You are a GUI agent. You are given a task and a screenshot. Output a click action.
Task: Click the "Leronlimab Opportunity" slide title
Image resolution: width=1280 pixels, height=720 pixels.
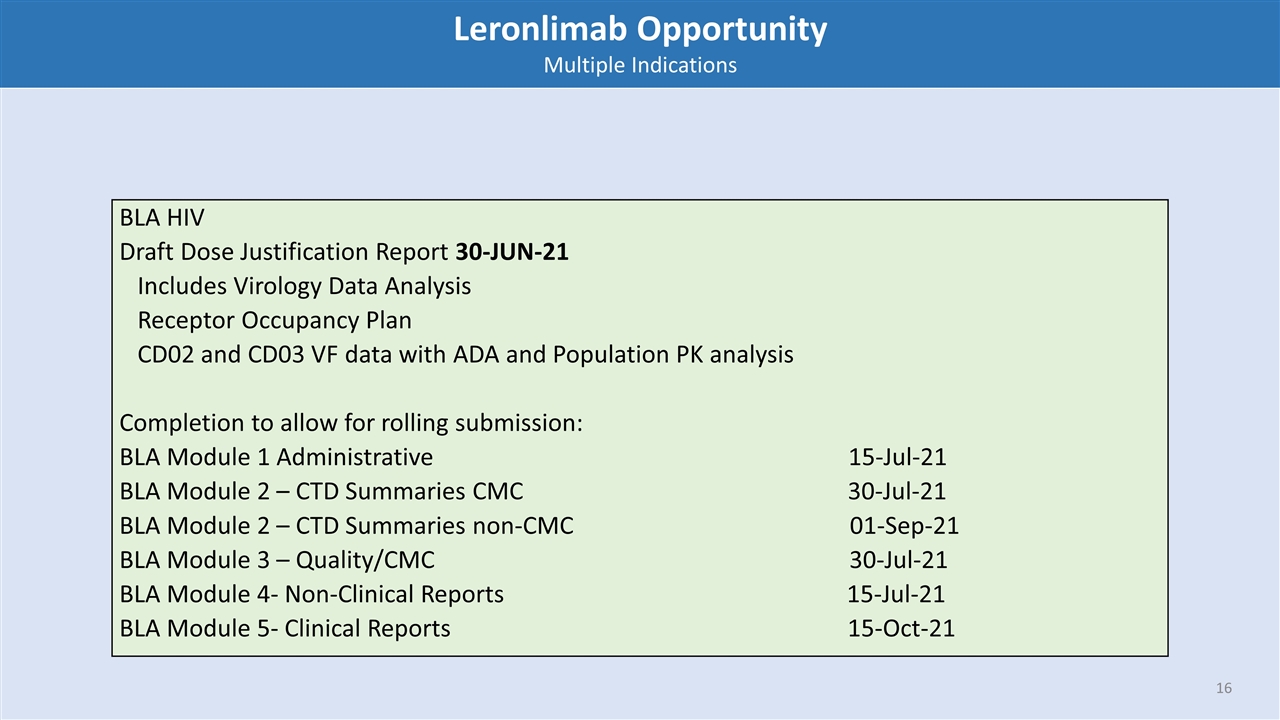point(640,30)
